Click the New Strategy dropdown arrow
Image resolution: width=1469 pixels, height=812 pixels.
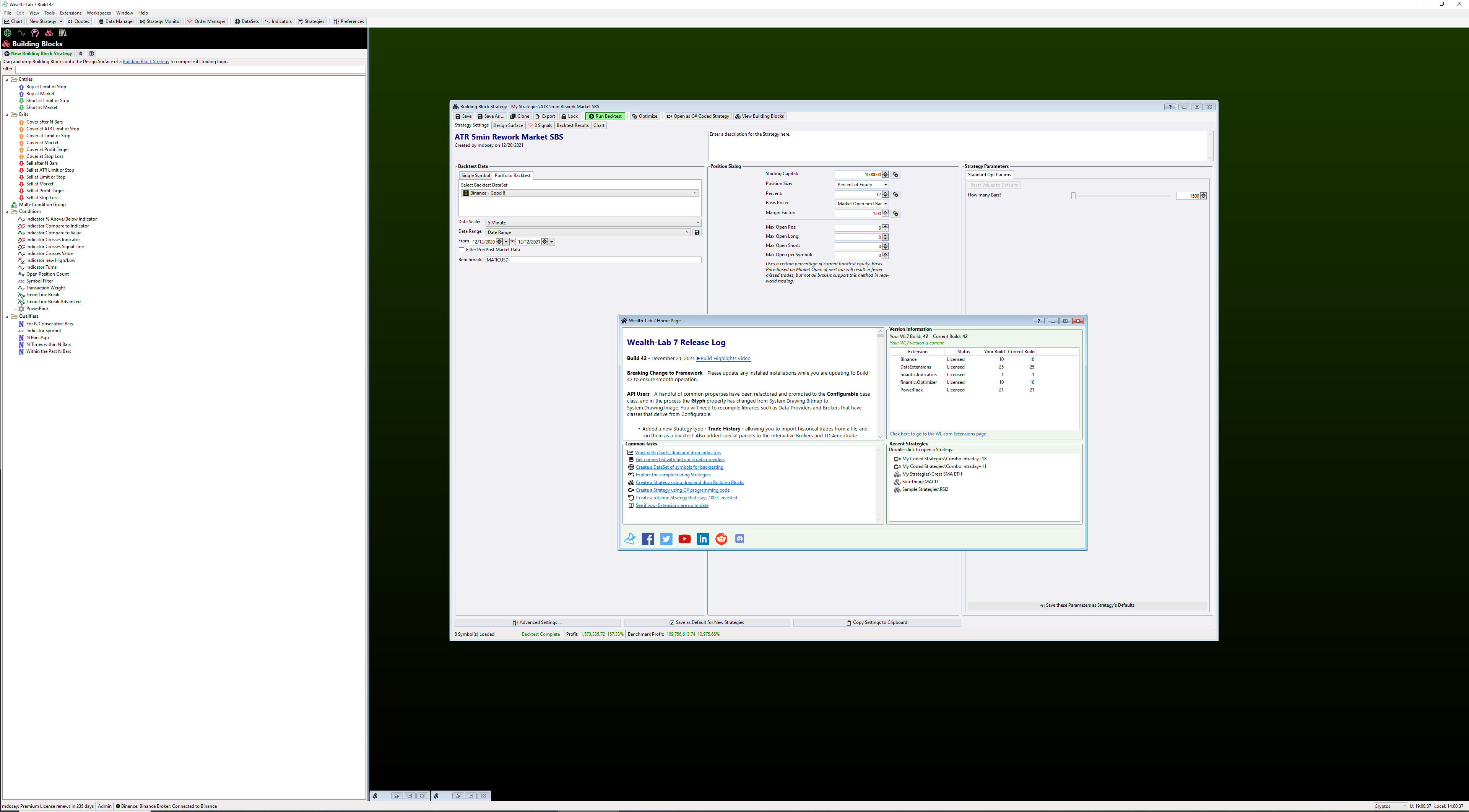coord(60,22)
